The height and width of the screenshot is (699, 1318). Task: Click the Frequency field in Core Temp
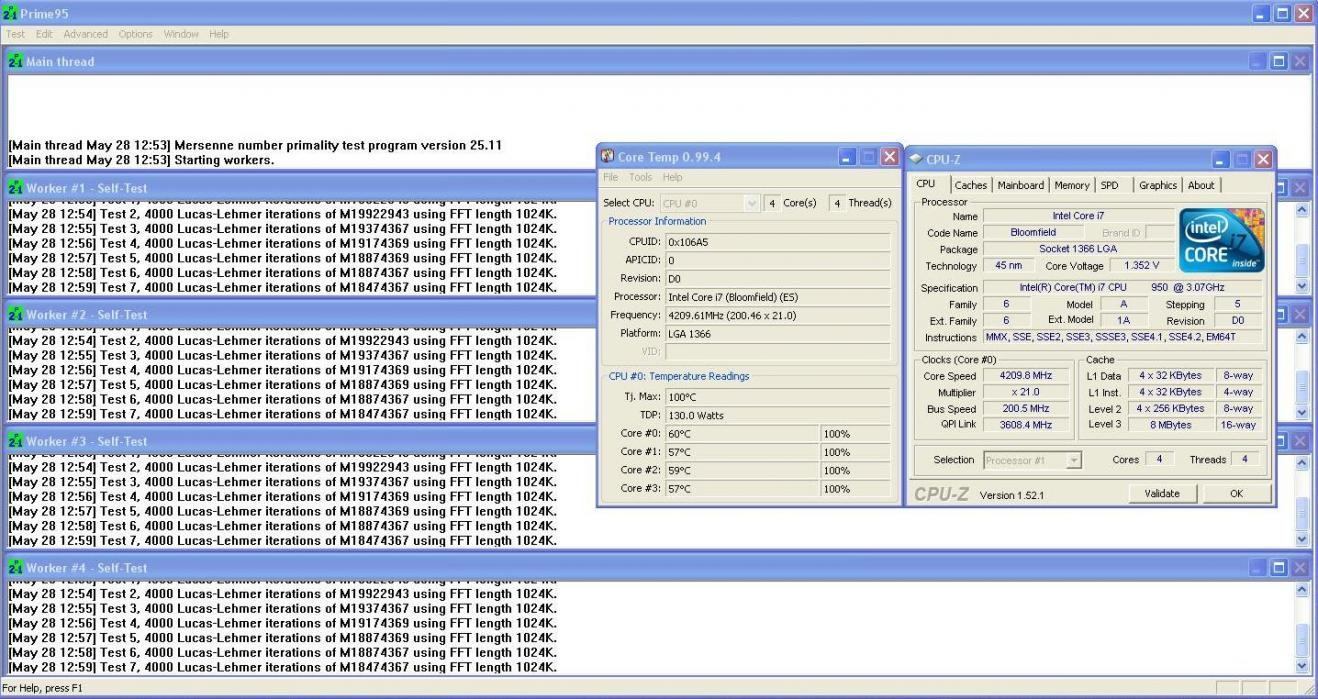coord(778,315)
